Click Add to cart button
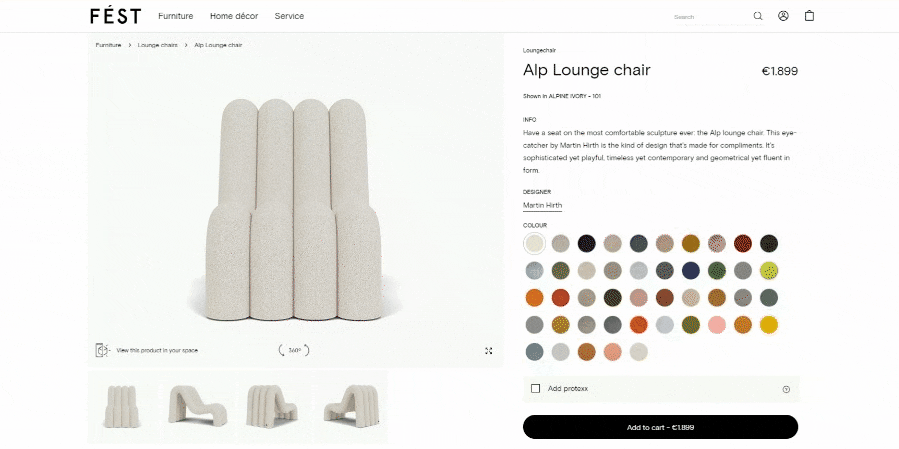This screenshot has width=899, height=449. [x=660, y=427]
